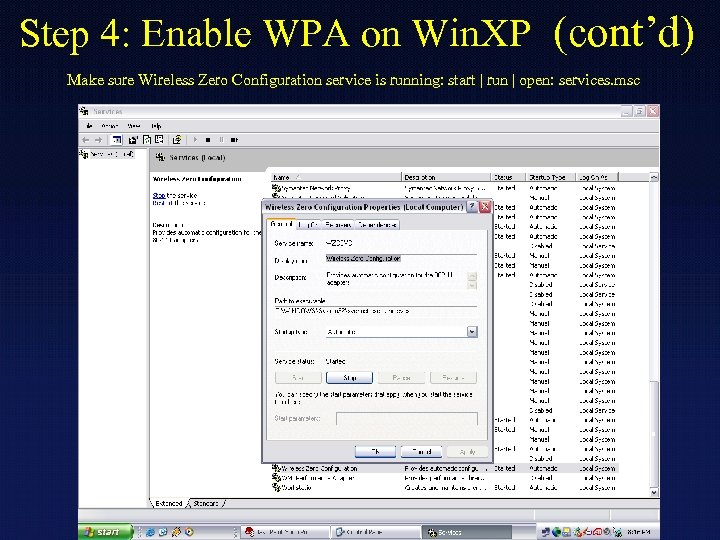Switch to the Recovery tab
Screen dimensions: 720x540
tap(338, 225)
